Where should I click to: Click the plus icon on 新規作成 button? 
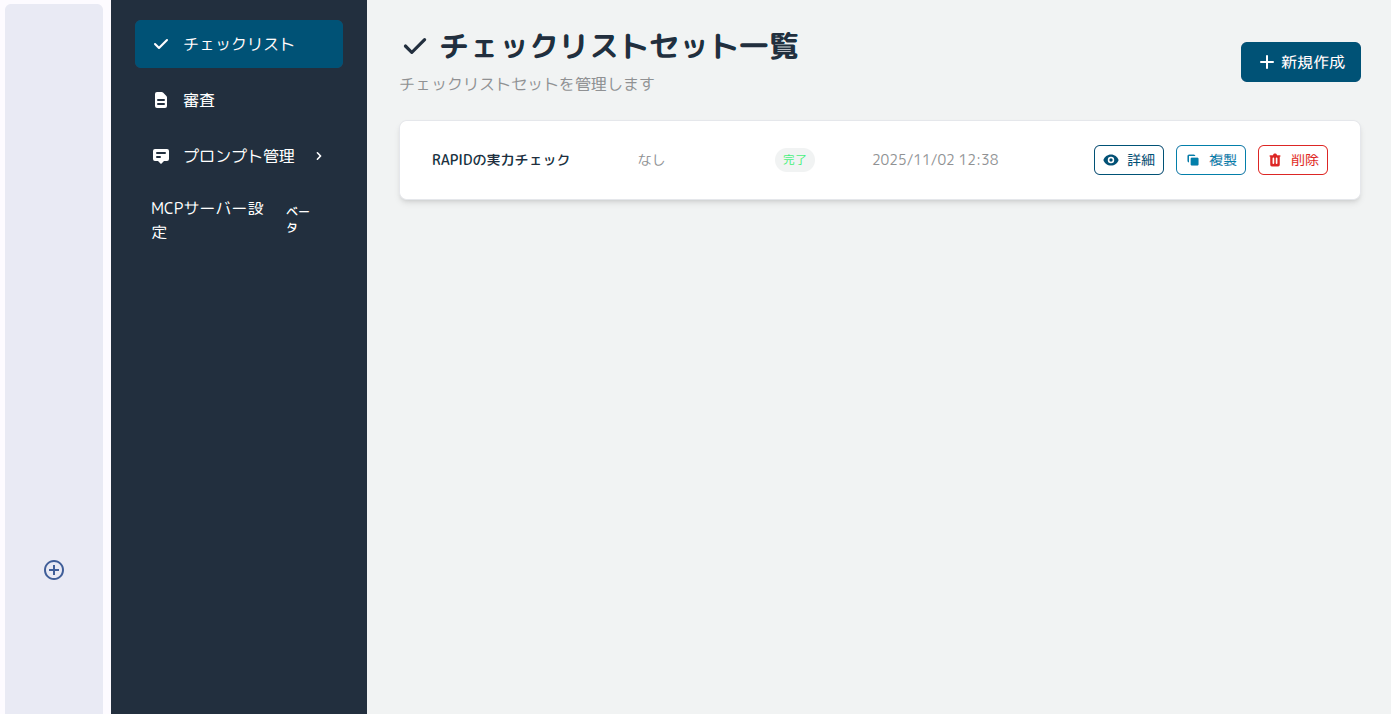point(1266,62)
